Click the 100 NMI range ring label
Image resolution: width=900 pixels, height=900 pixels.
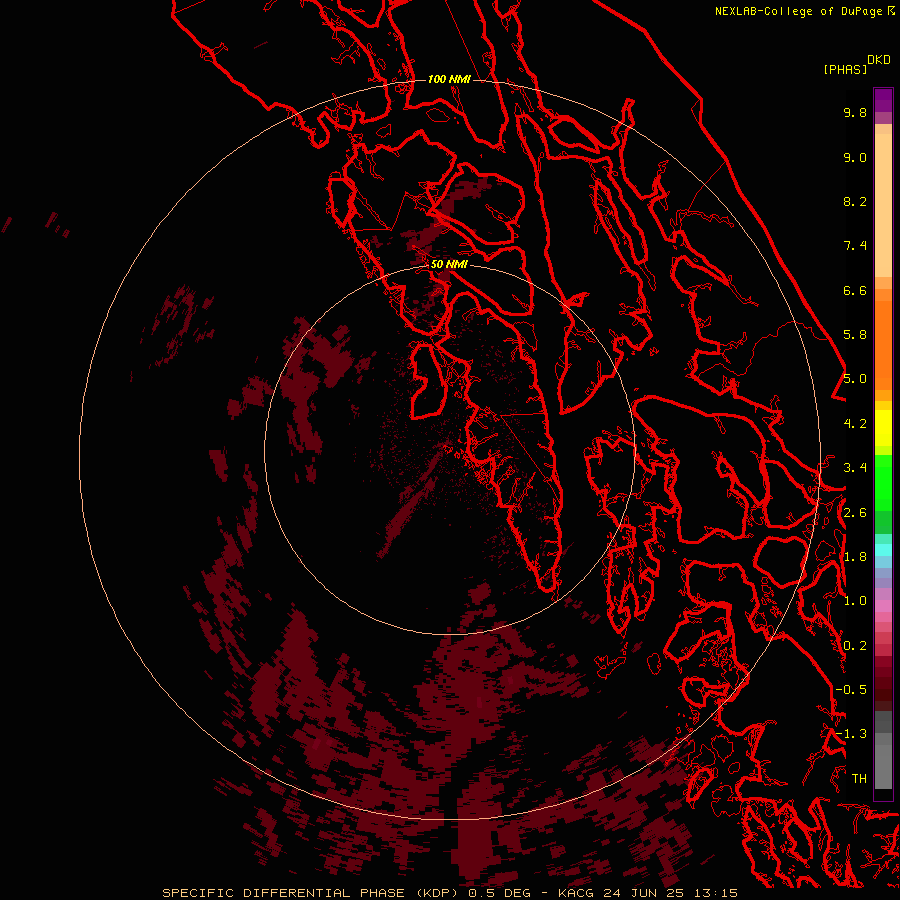449,79
